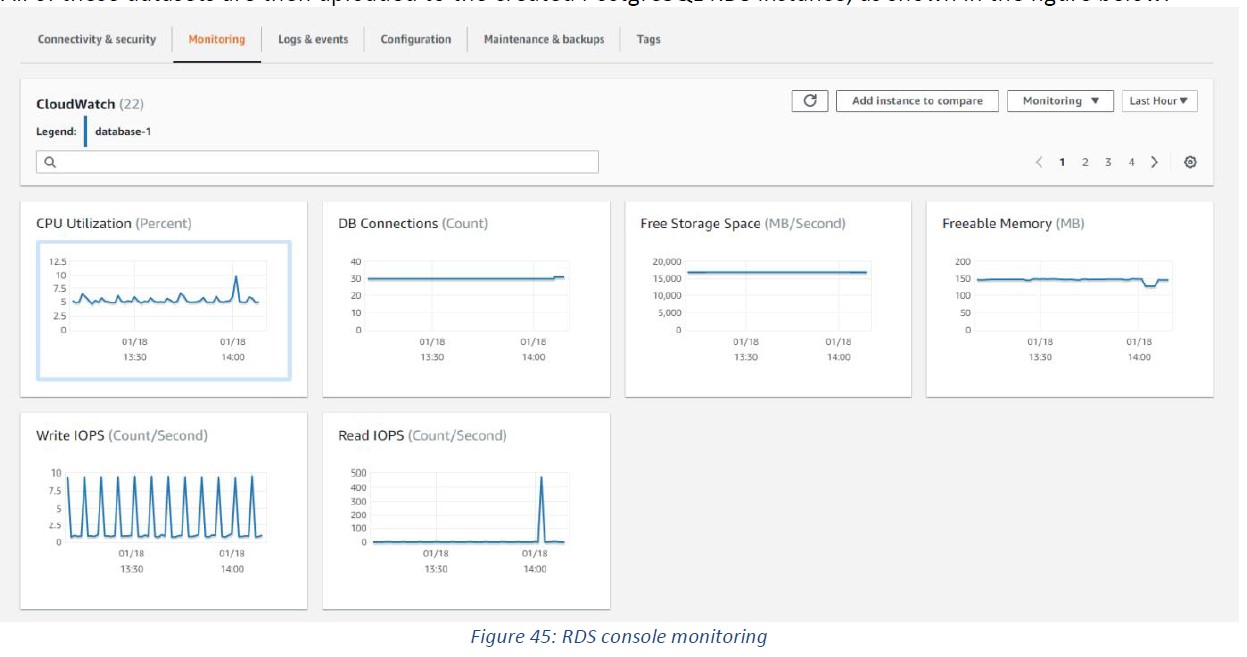Switch to Connectivity & security tab
The height and width of the screenshot is (657, 1247).
point(97,40)
